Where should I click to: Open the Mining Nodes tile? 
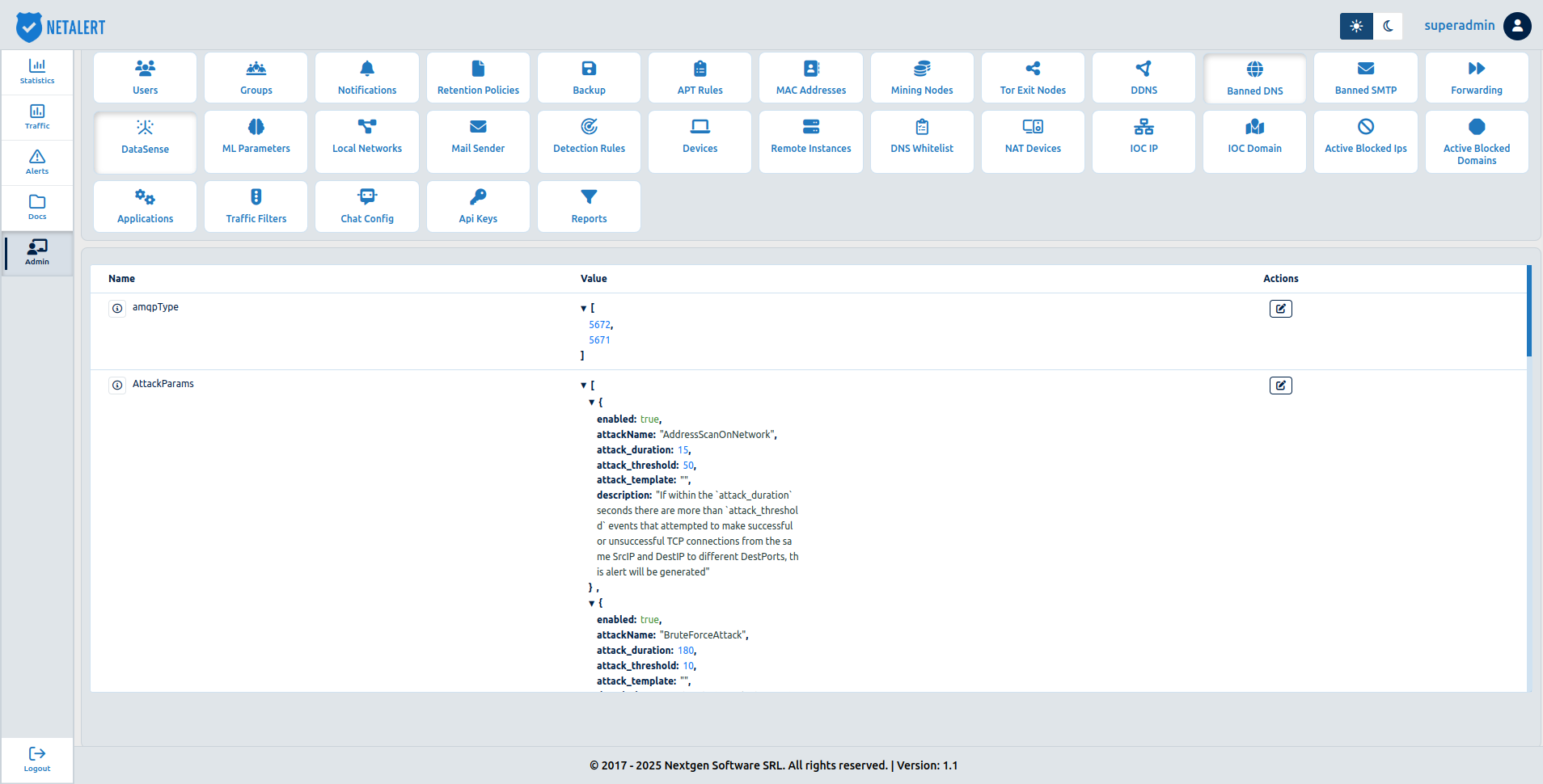(922, 78)
